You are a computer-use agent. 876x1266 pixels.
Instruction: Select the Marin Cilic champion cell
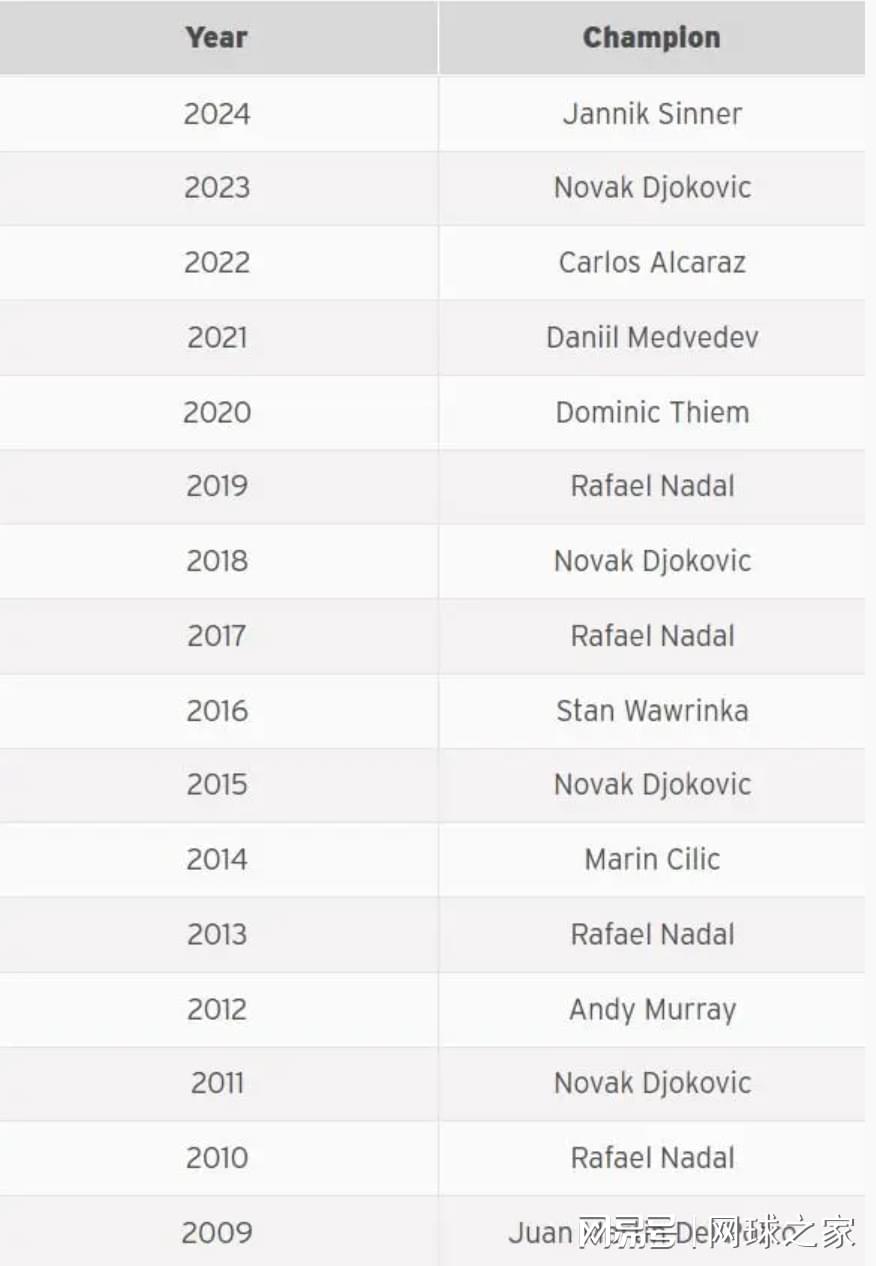tap(652, 860)
